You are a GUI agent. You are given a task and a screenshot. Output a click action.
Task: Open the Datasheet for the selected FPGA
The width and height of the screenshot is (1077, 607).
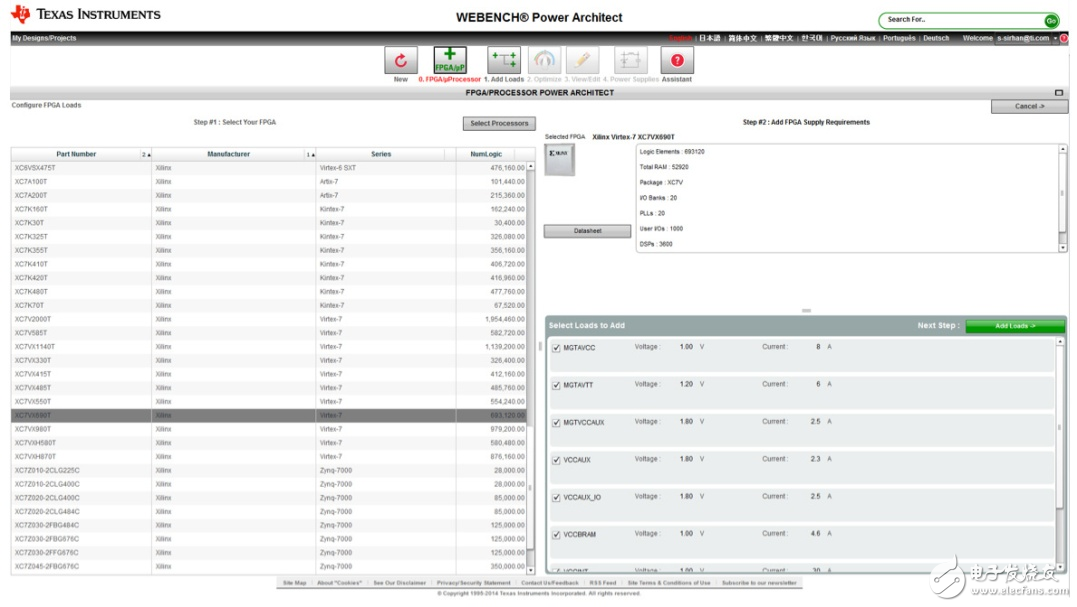coord(587,231)
